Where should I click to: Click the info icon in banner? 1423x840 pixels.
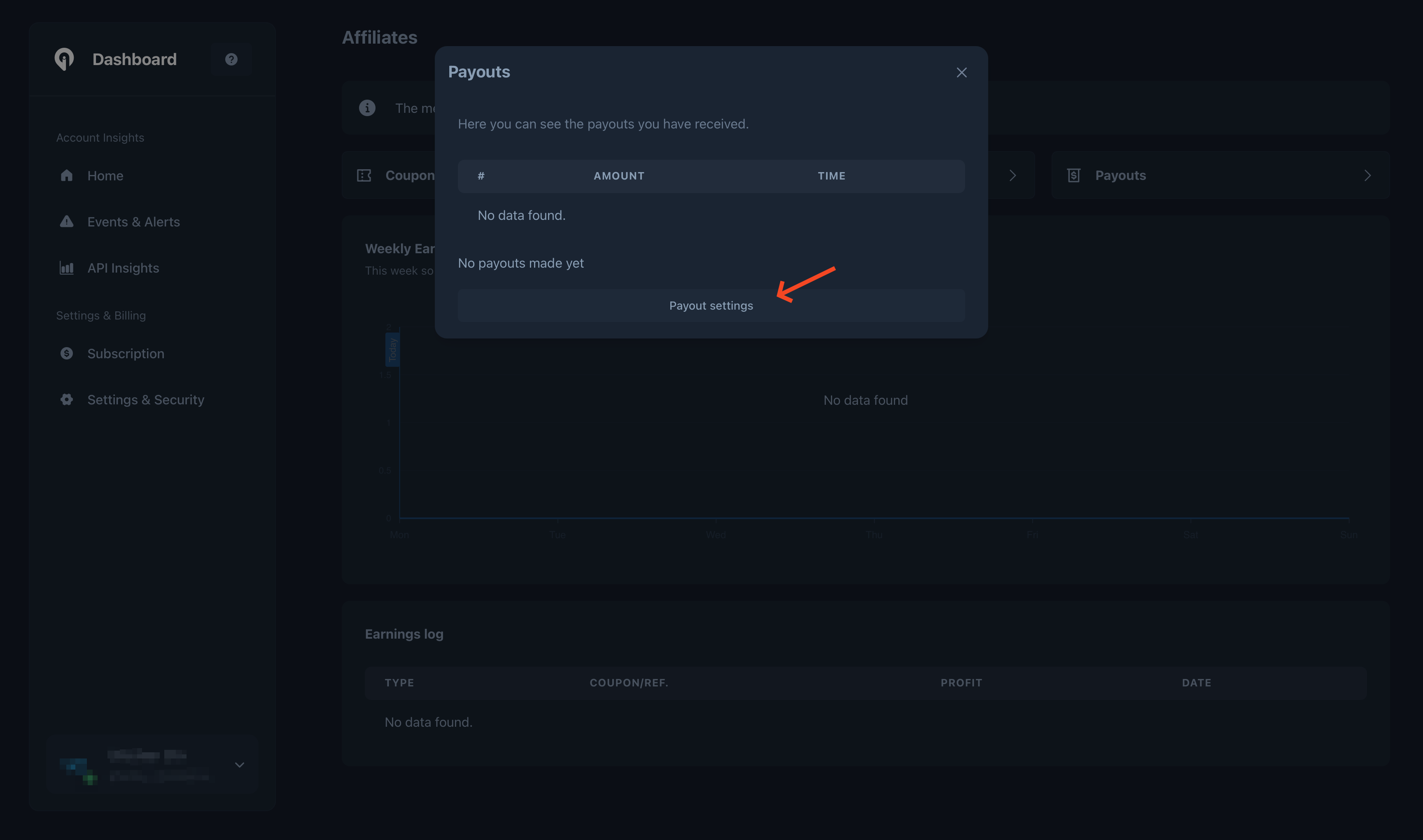pos(367,107)
